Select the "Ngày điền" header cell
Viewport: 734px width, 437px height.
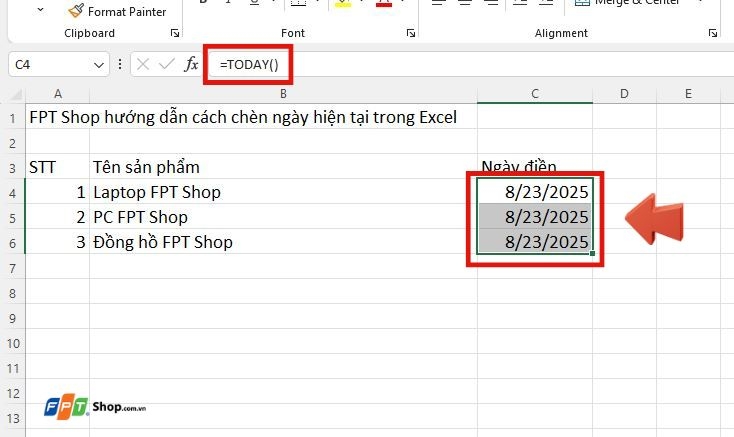535,165
